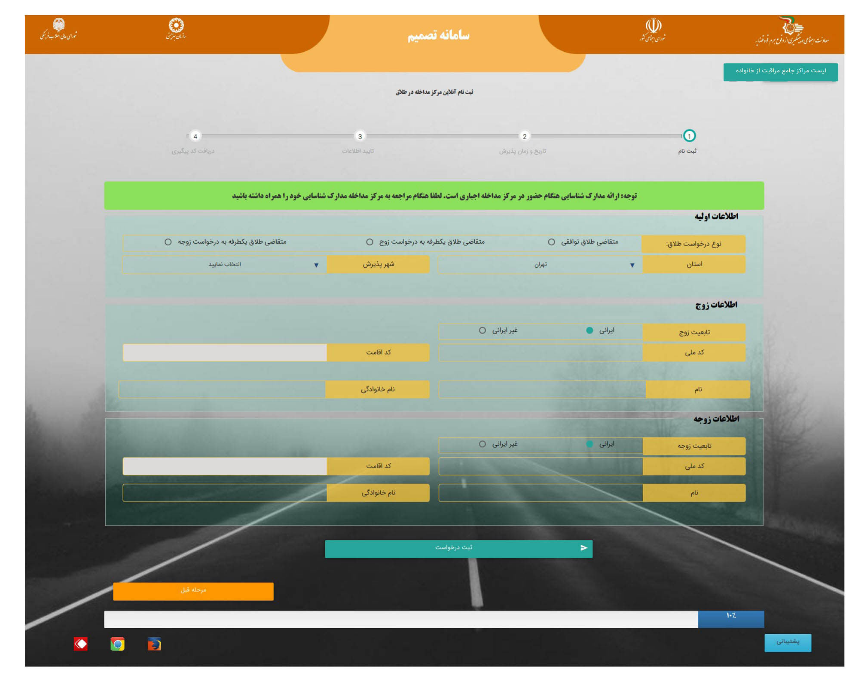Choose غیر ایرانی for the husband's nationality (تابعیت زوج)
The image size is (865, 689).
pos(482,330)
